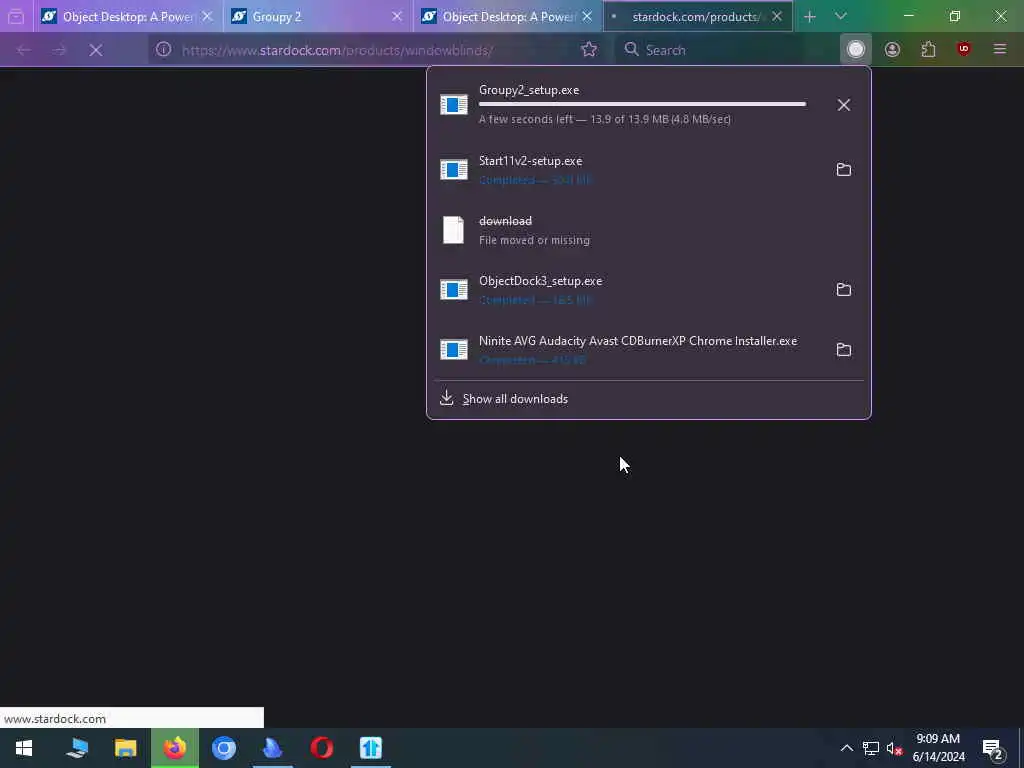Screen dimensions: 1024x768
Task: Open the Firefox account icon
Action: tap(892, 49)
